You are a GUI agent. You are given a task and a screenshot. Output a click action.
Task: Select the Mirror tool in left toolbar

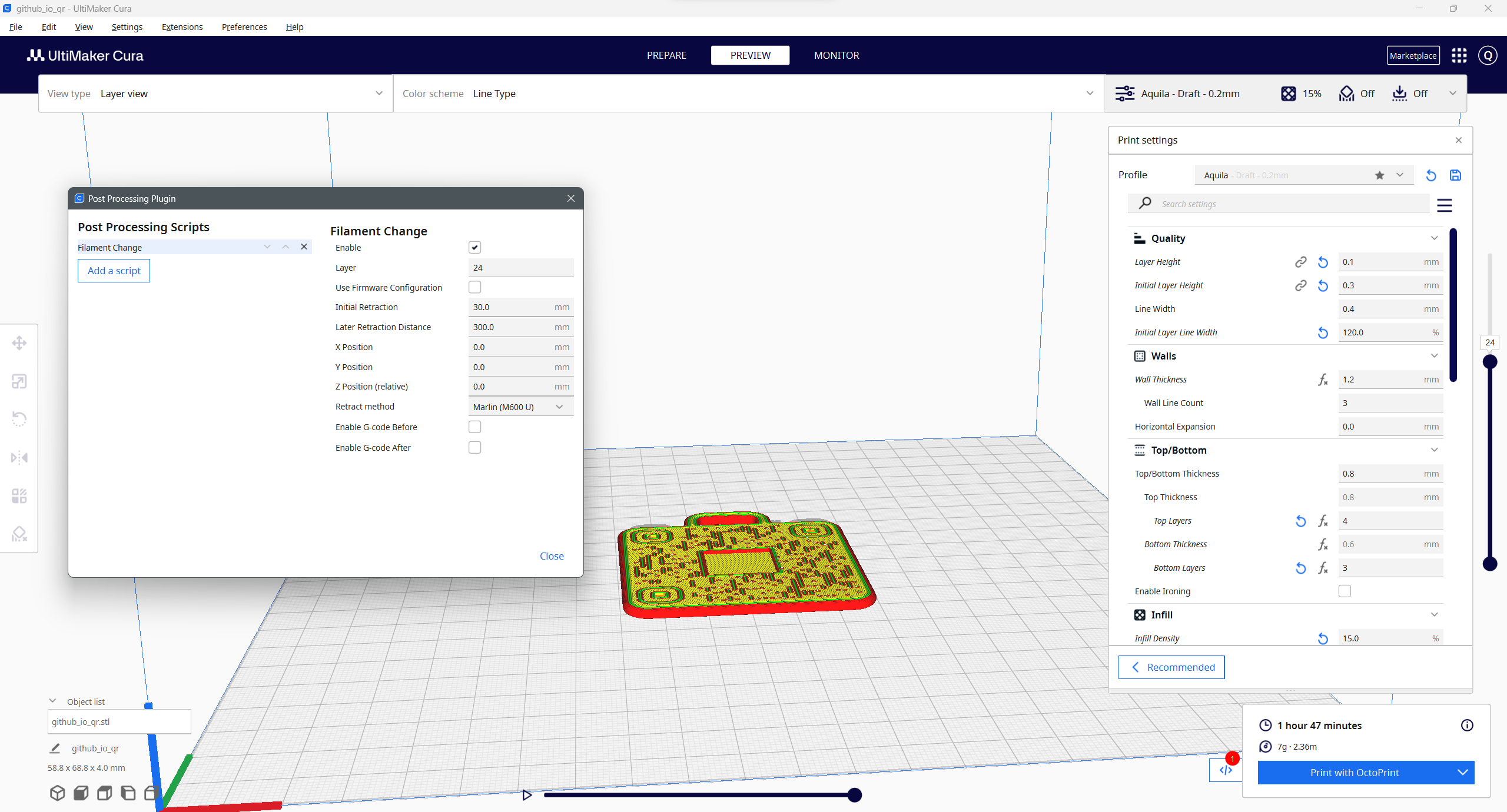point(19,457)
